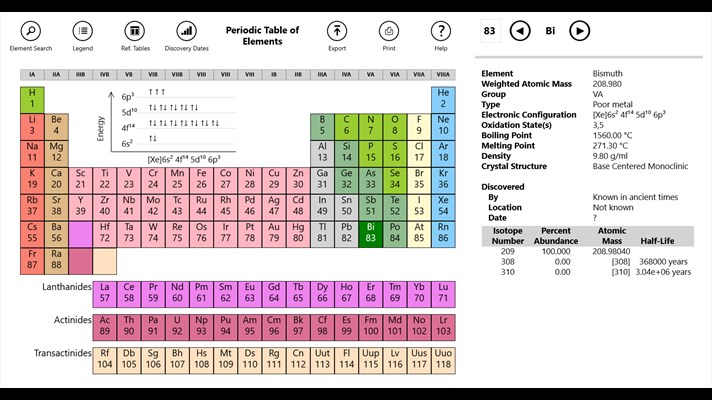Select Uranium (U 92) cell
Image resolution: width=712 pixels, height=400 pixels.
(177, 327)
